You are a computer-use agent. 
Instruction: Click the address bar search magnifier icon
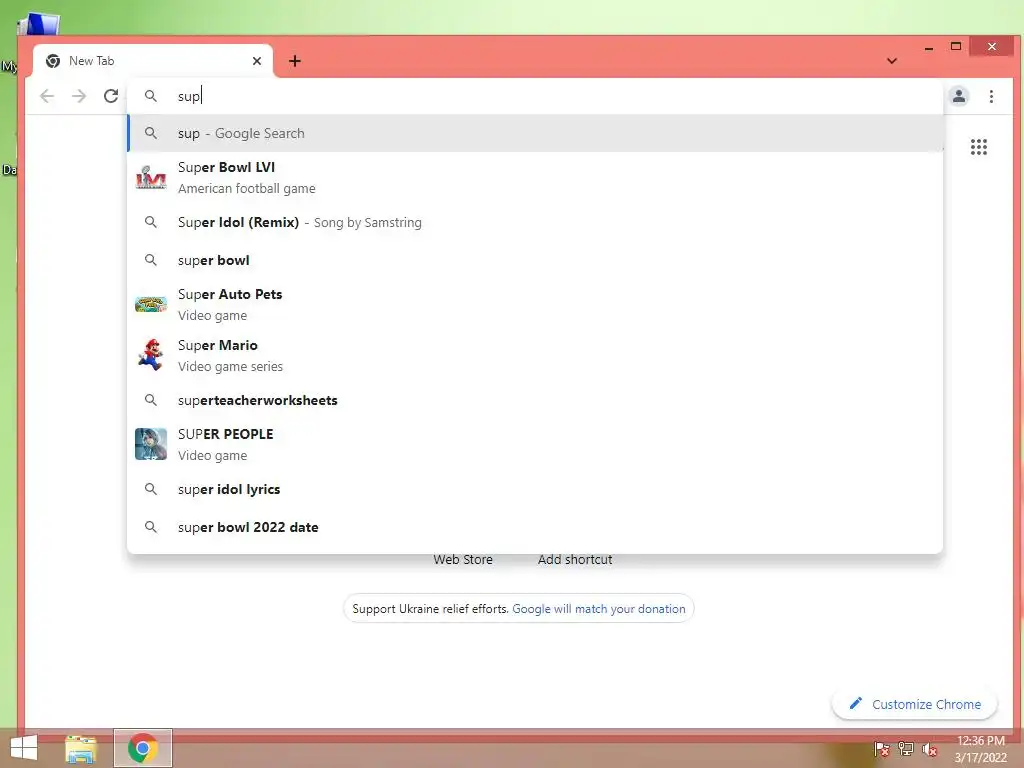(151, 96)
